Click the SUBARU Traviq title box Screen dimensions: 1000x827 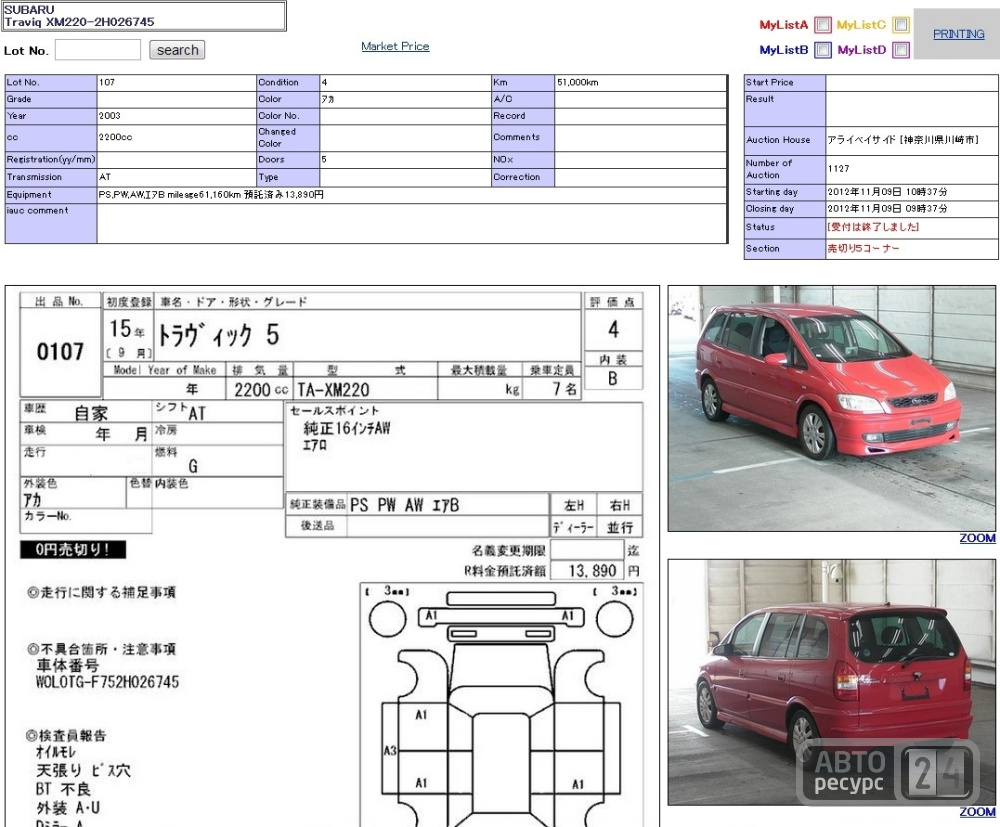pyautogui.click(x=144, y=16)
